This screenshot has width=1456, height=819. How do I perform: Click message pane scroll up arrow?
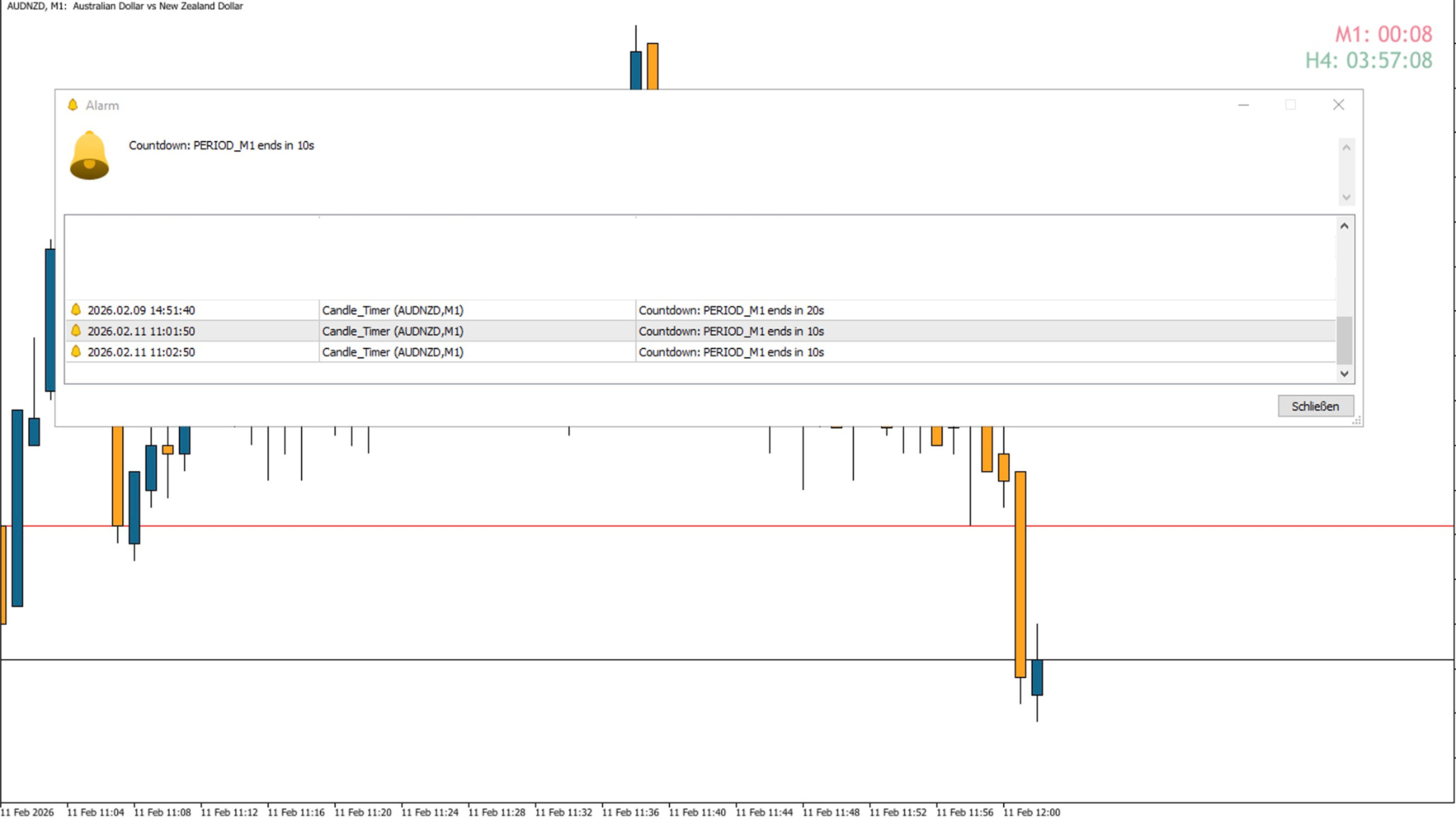click(1346, 148)
